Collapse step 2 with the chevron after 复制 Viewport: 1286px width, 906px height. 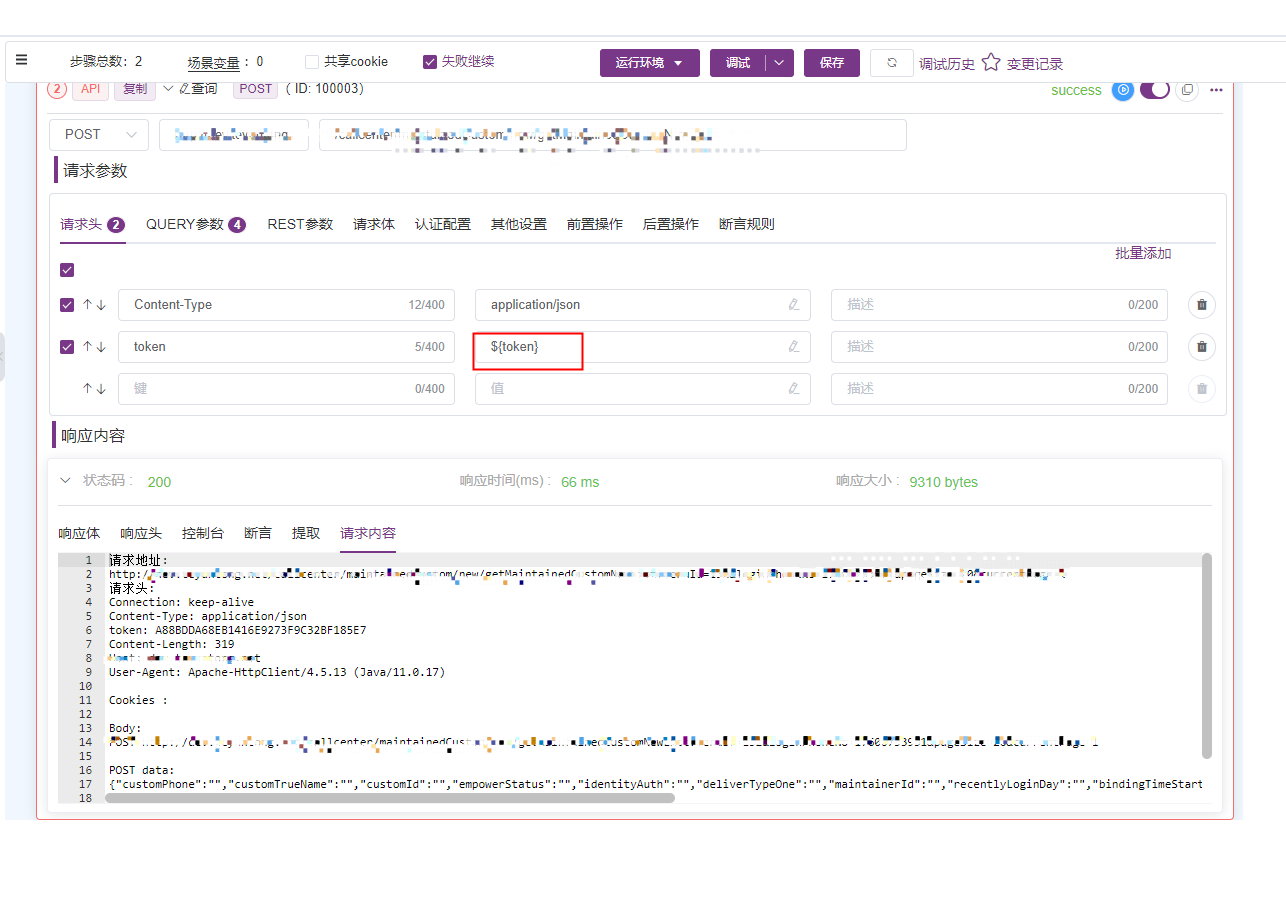tap(168, 88)
